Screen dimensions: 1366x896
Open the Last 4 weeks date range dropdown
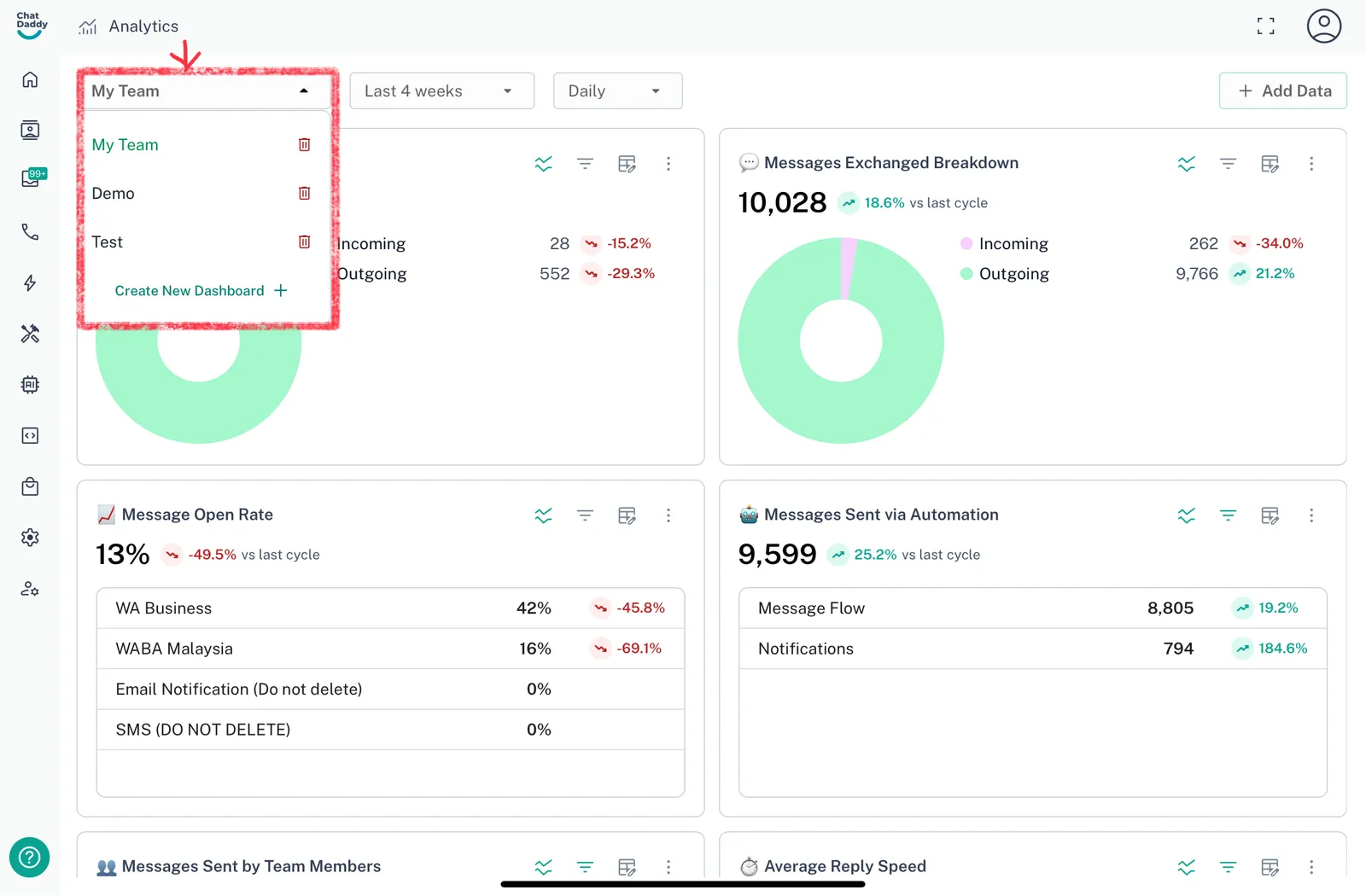[441, 91]
